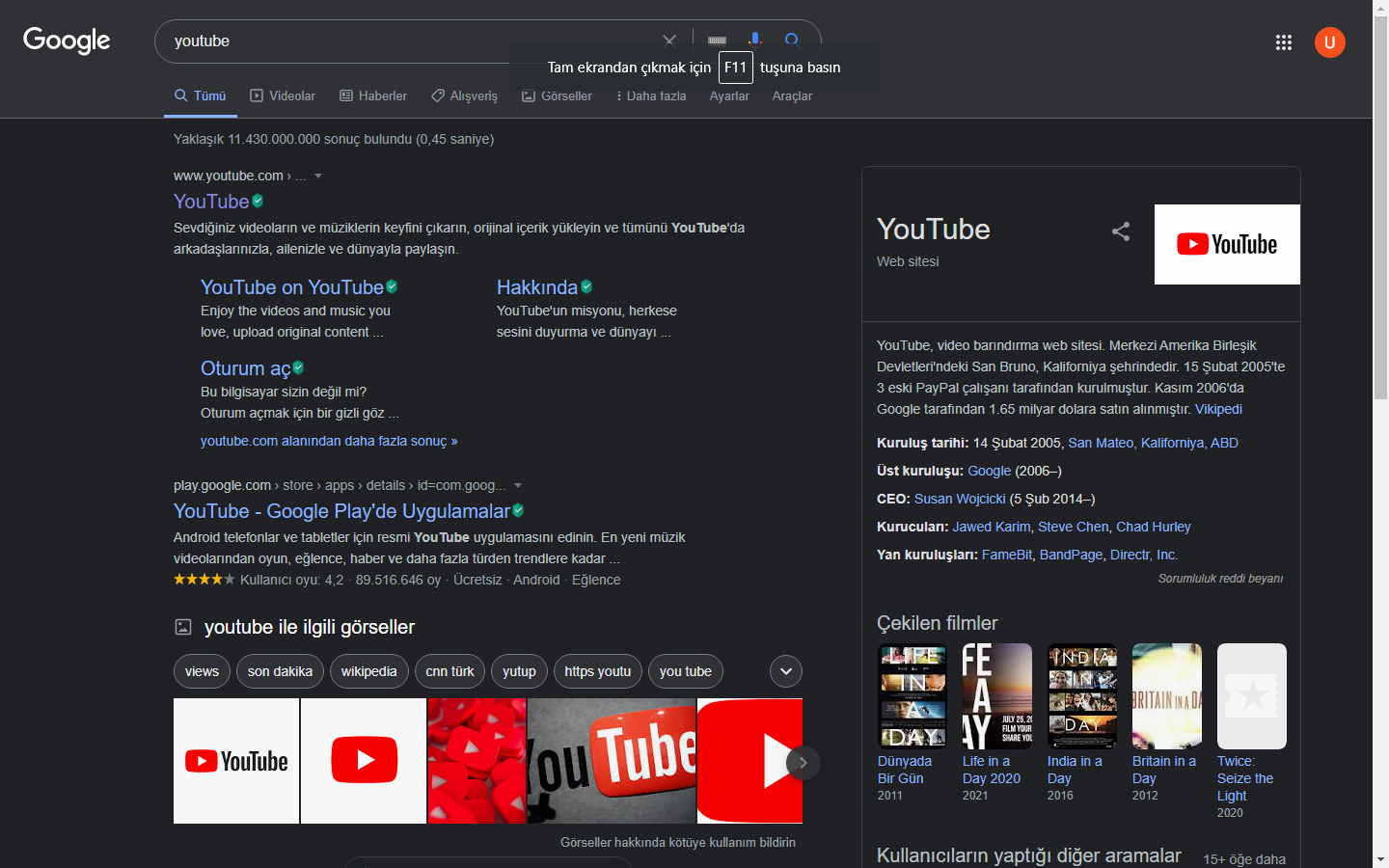The height and width of the screenshot is (868, 1389).
Task: Open the red play-button pile image
Action: point(477,761)
